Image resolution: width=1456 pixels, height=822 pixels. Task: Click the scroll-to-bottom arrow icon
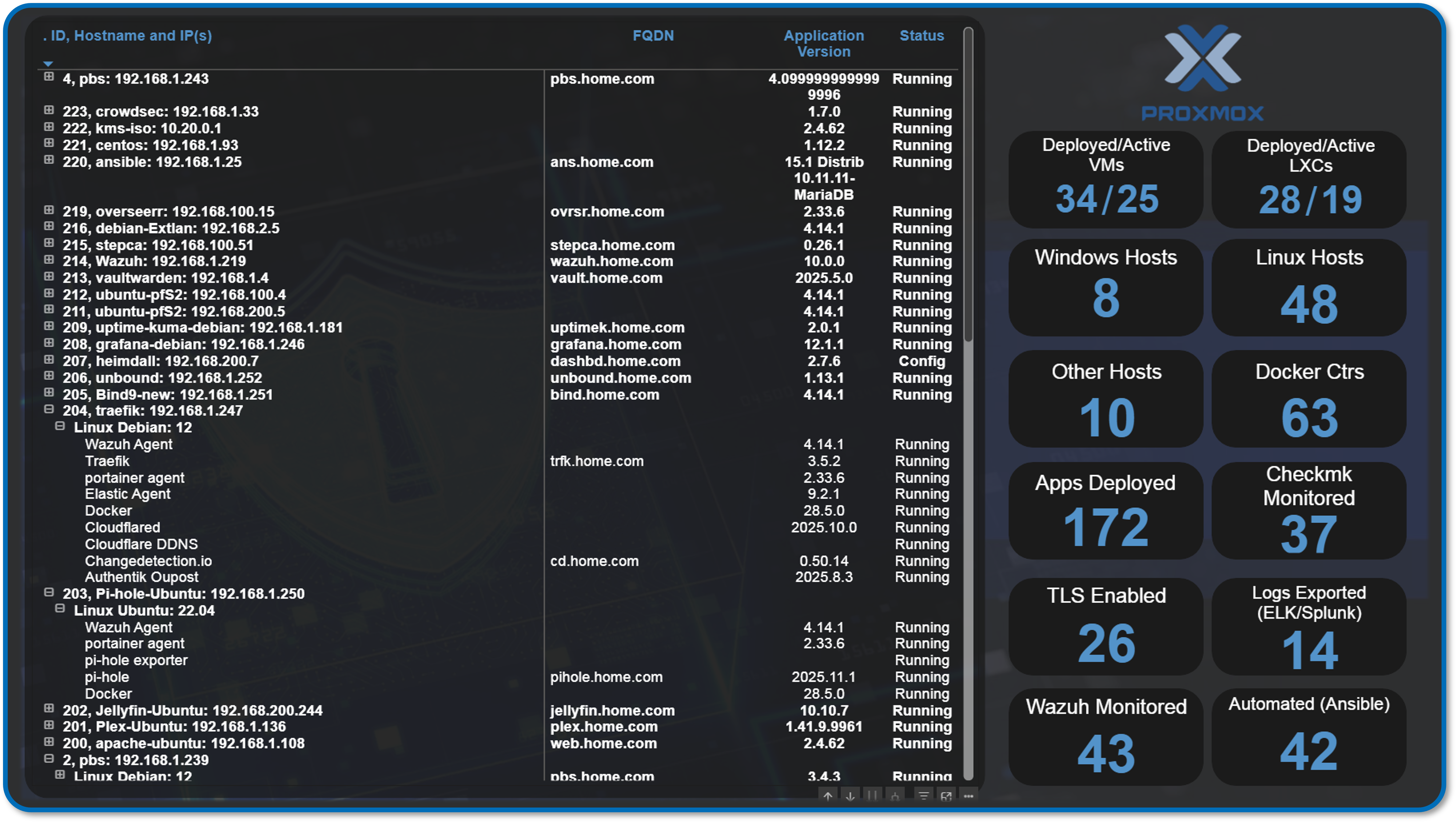click(850, 796)
